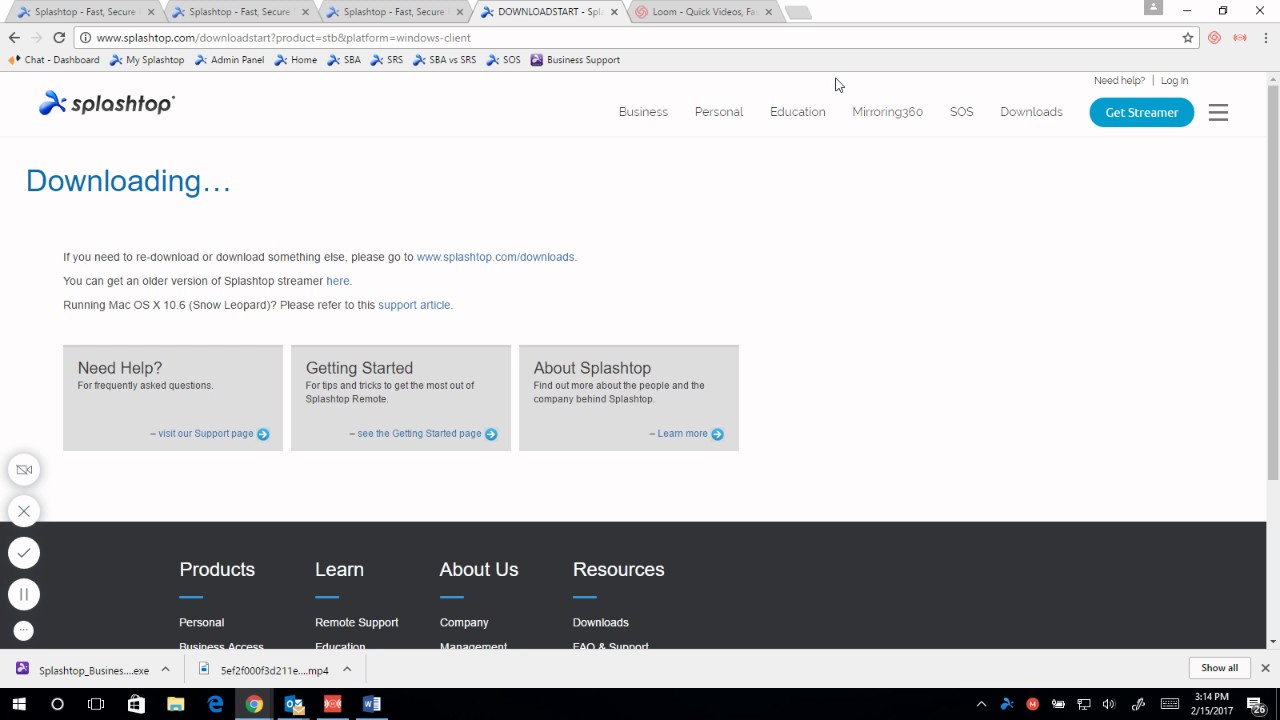
Task: Click the Need help? header link
Action: 1119,81
